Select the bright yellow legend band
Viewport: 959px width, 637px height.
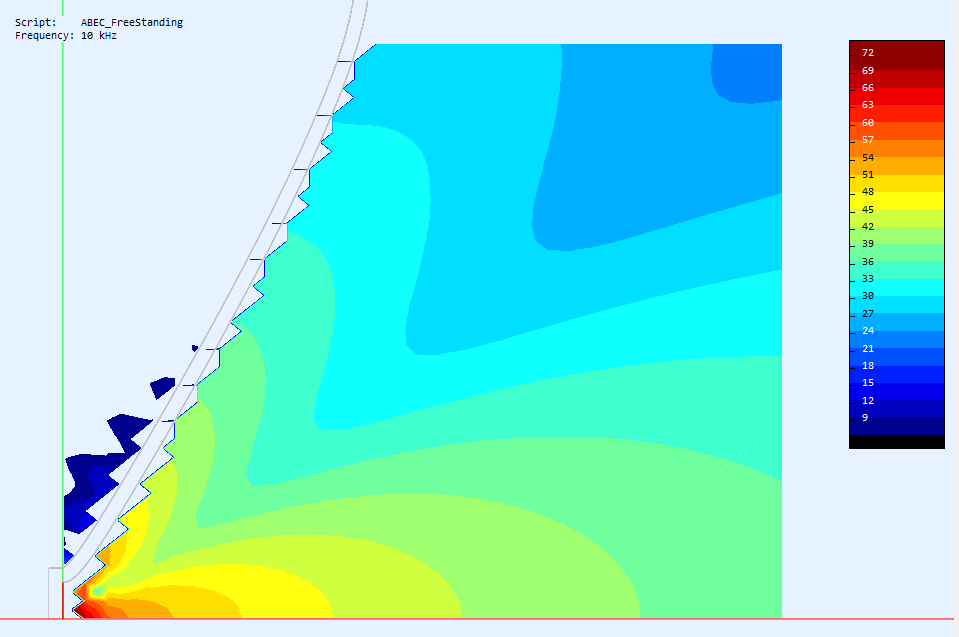[x=897, y=201]
